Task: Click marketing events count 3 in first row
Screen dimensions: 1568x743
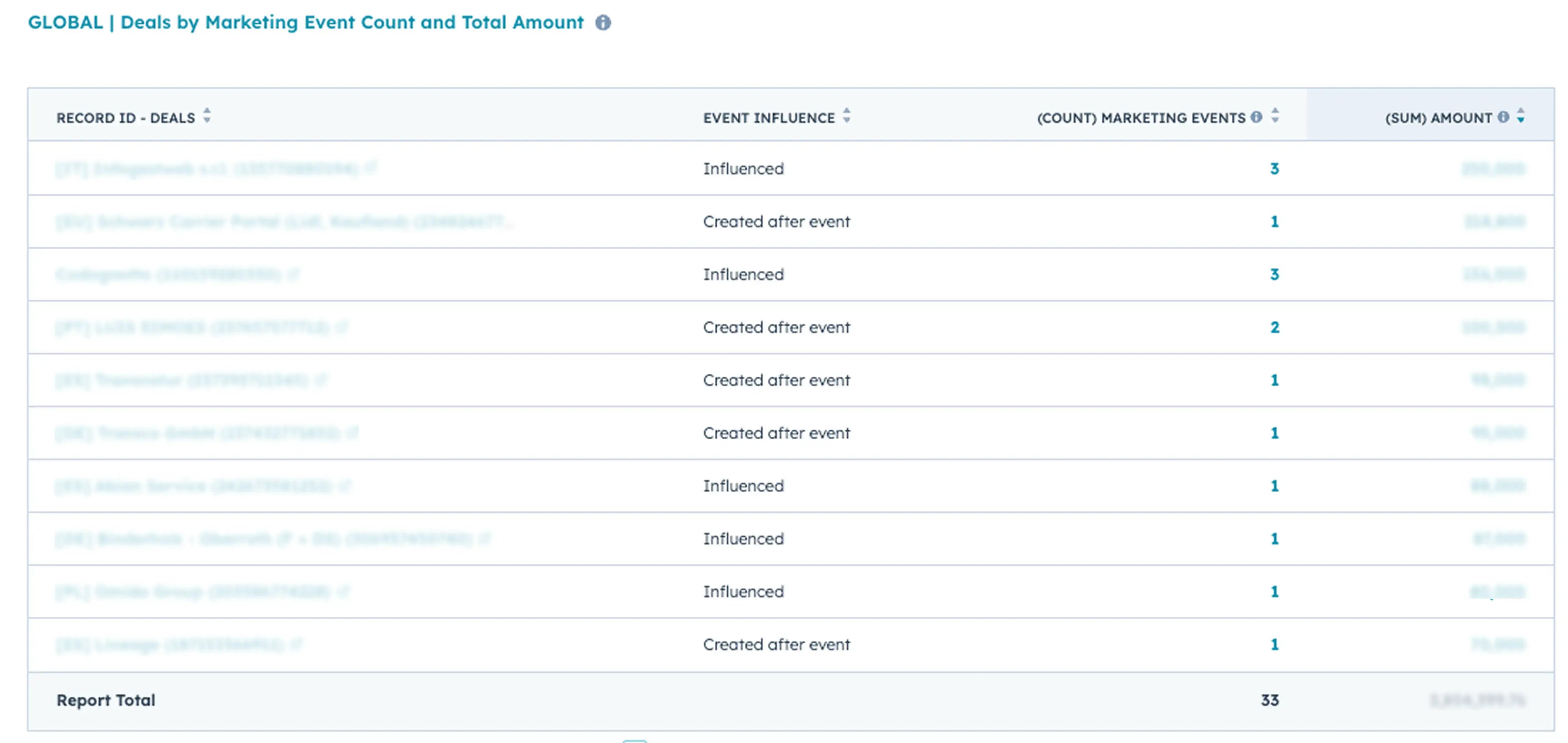Action: [x=1274, y=169]
